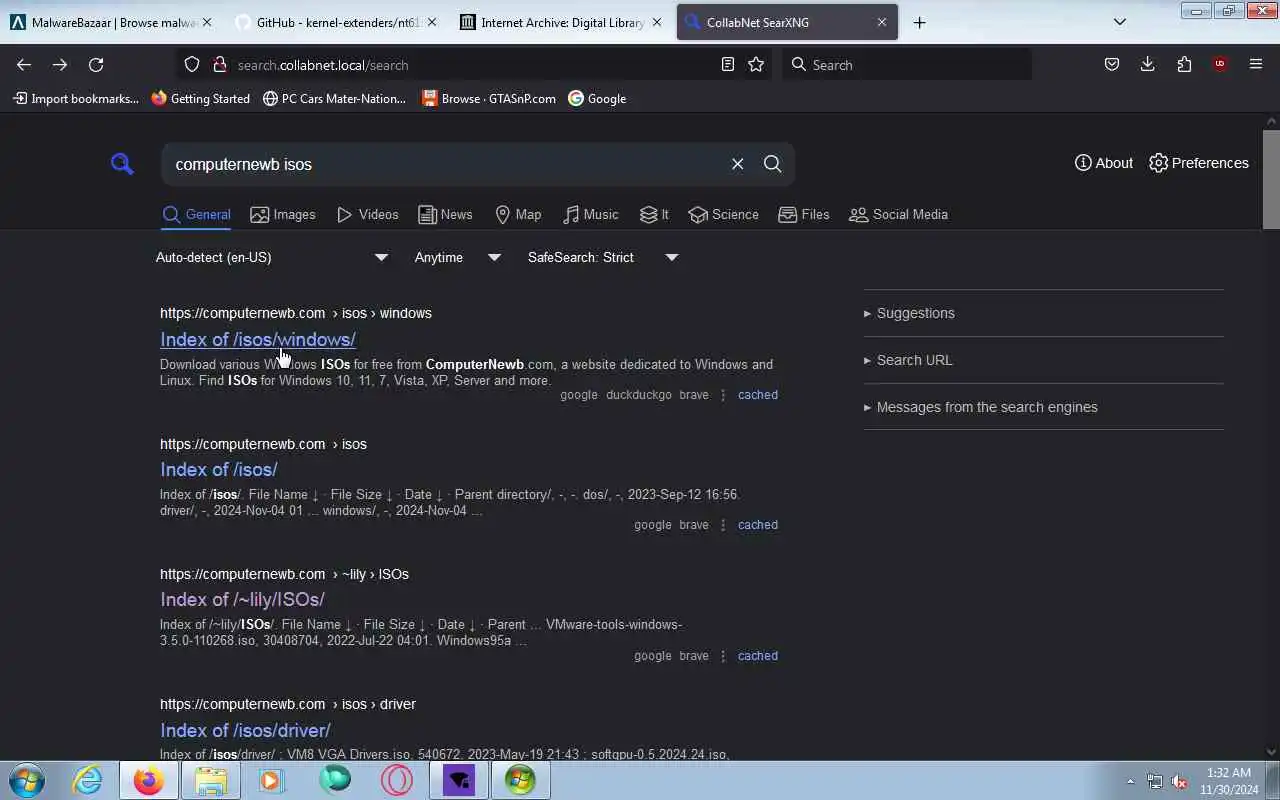1280x800 pixels.
Task: Open the Extensions puzzle icon
Action: coord(1184,64)
